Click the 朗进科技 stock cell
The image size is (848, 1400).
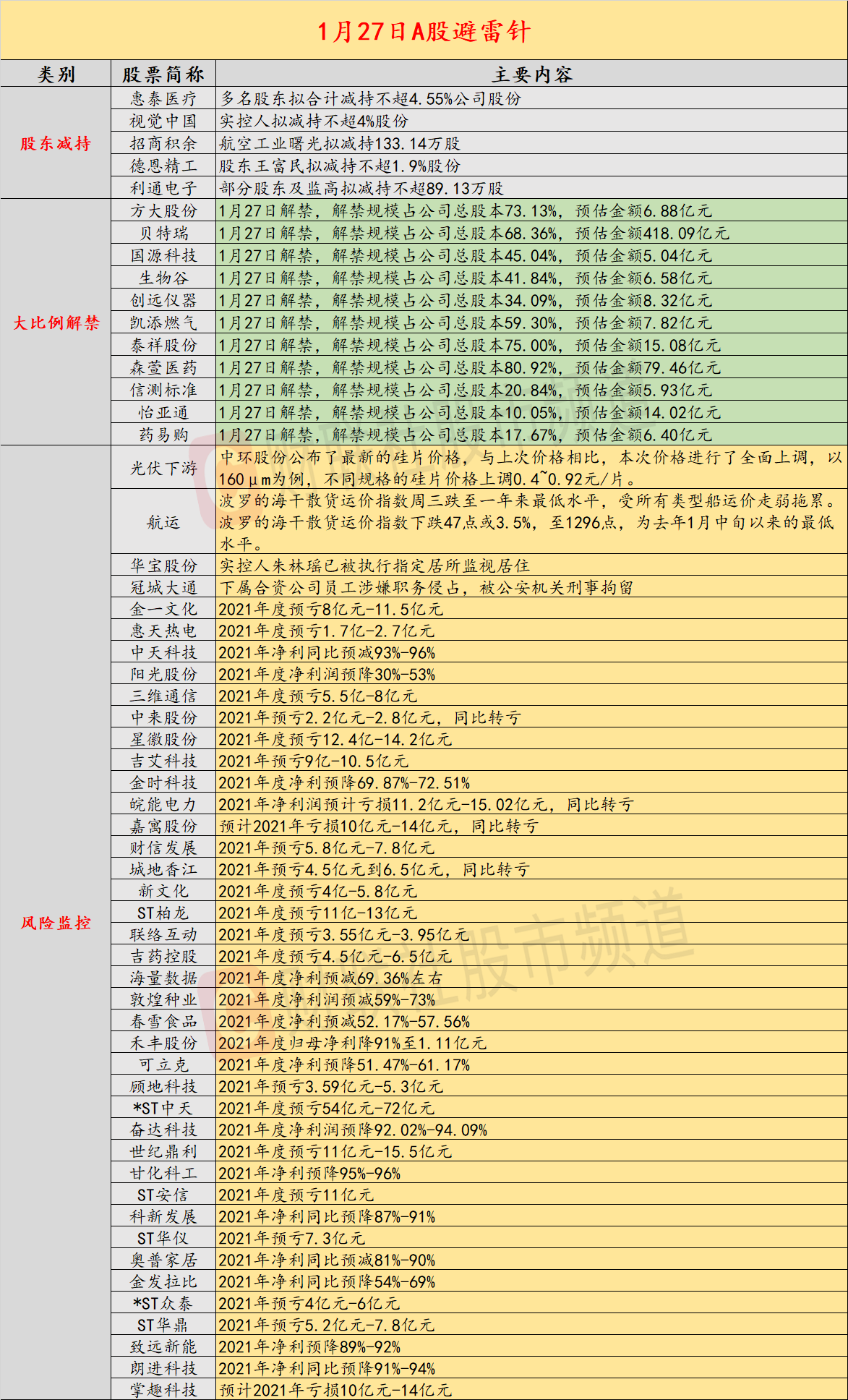(163, 1368)
